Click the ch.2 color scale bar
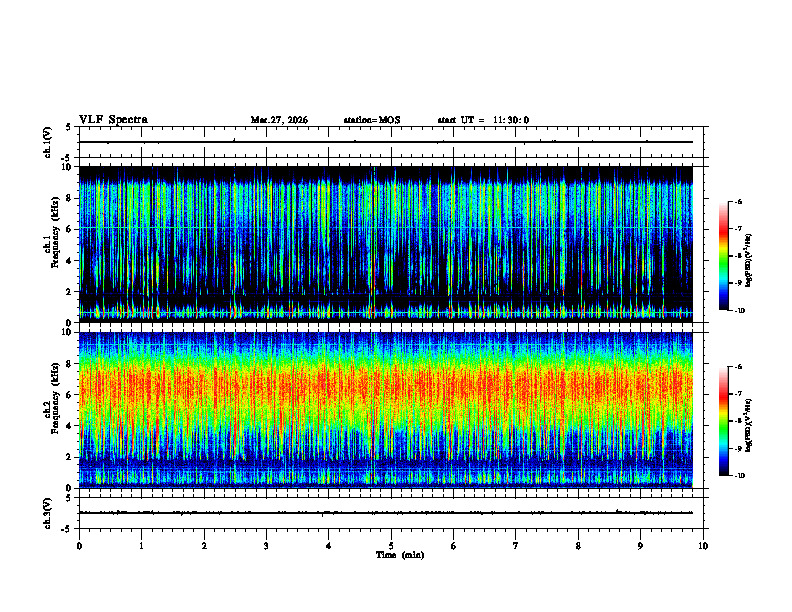 (723, 421)
